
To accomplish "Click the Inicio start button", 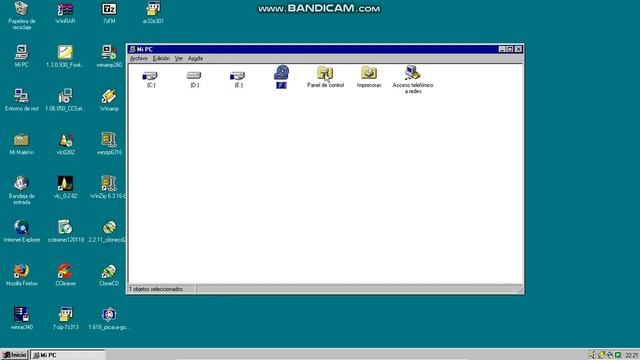I will 15,355.
